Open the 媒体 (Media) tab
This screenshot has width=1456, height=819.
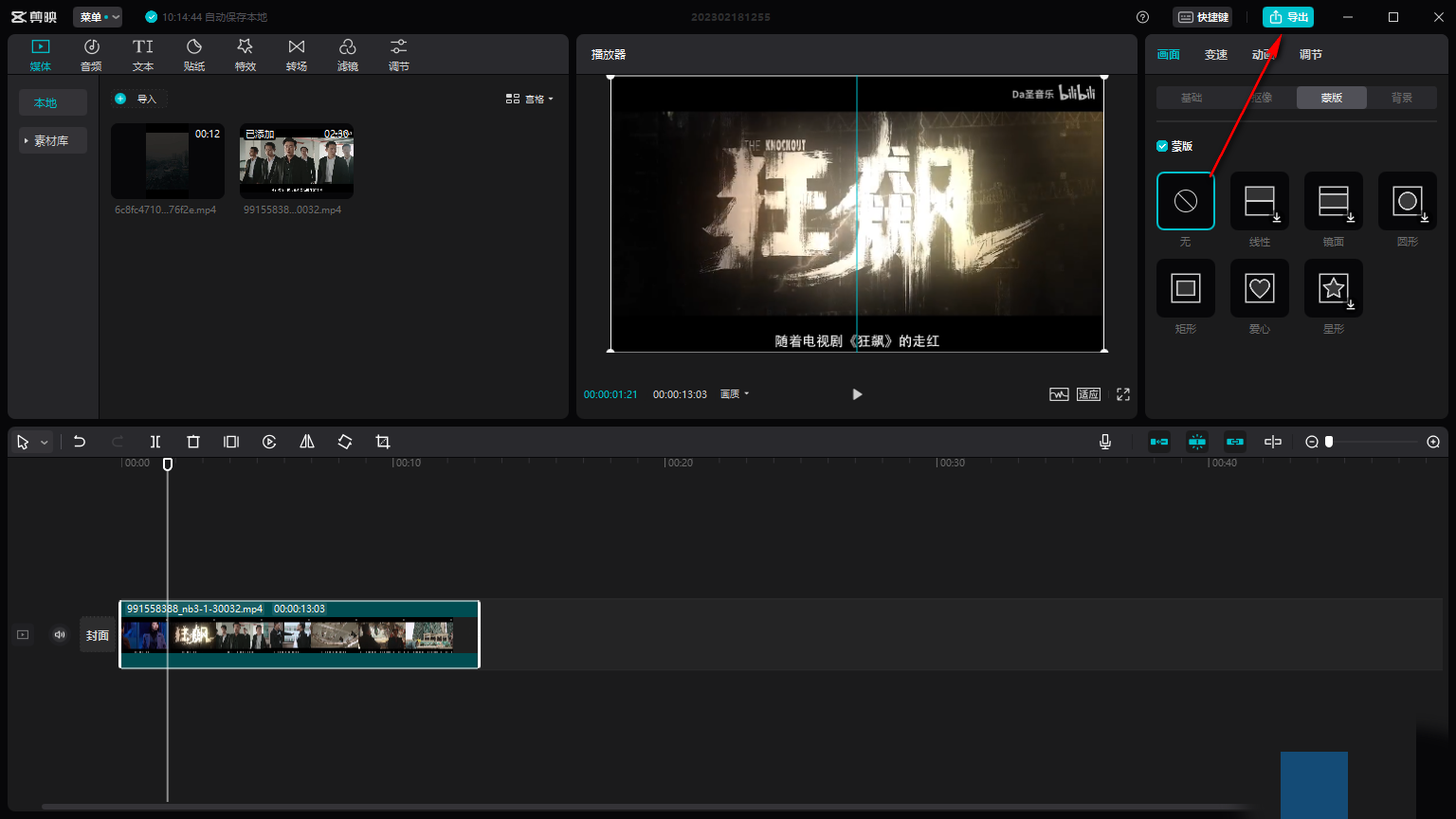click(x=40, y=55)
